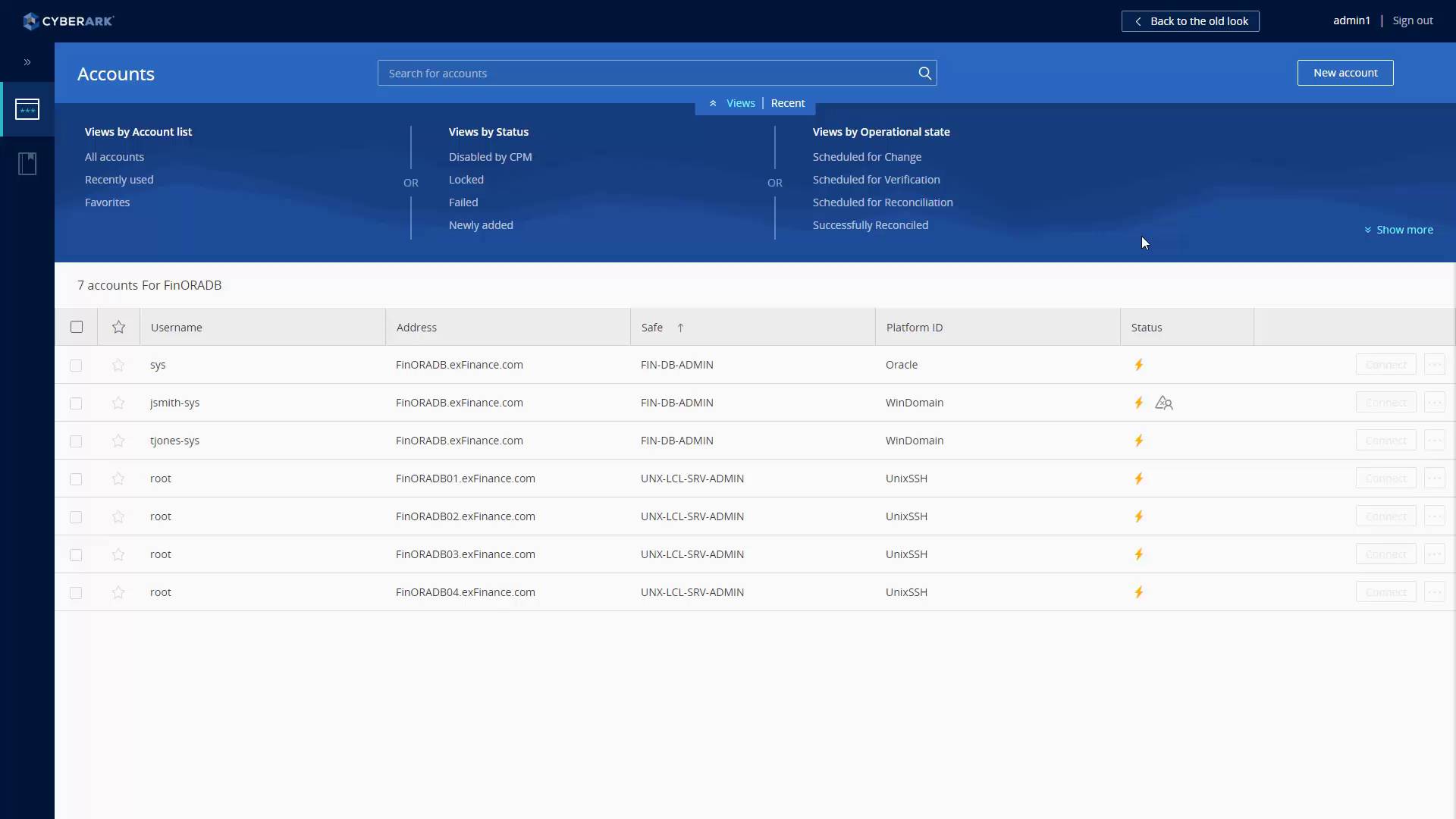The width and height of the screenshot is (1456, 819).
Task: Select the Favorites view
Action: 108,202
